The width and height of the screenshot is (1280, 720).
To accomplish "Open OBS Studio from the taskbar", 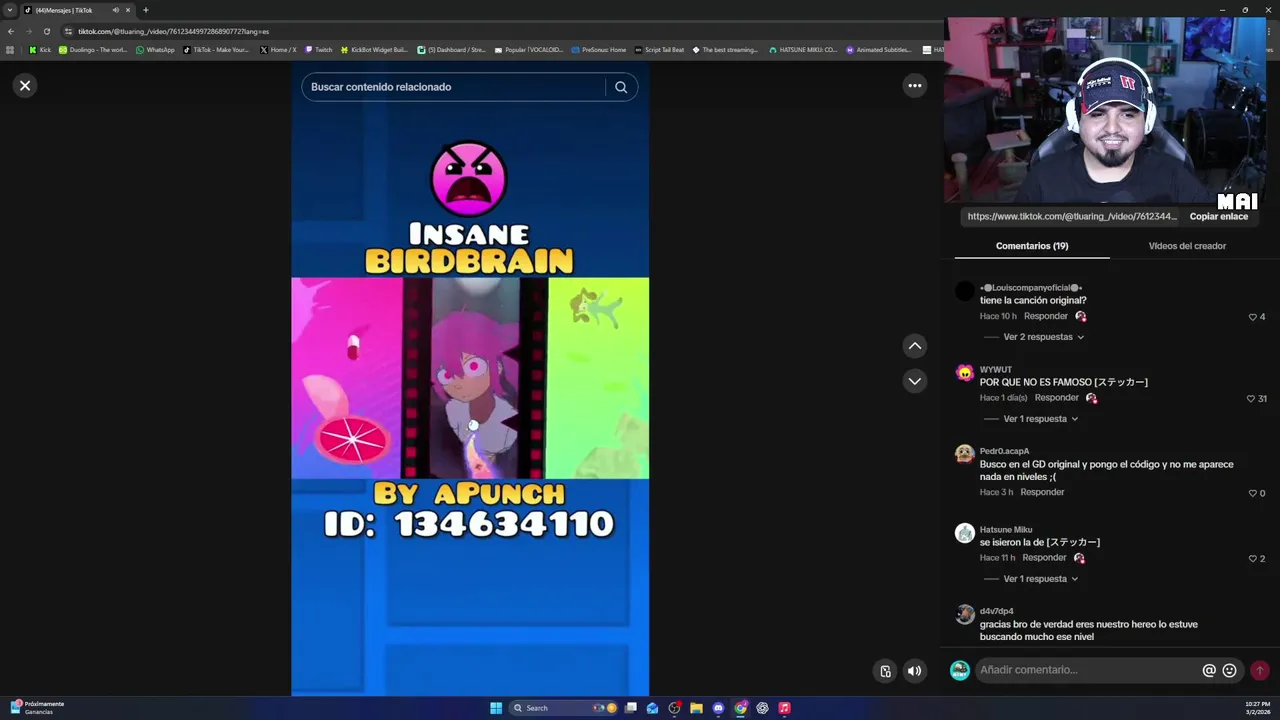I will click(675, 708).
